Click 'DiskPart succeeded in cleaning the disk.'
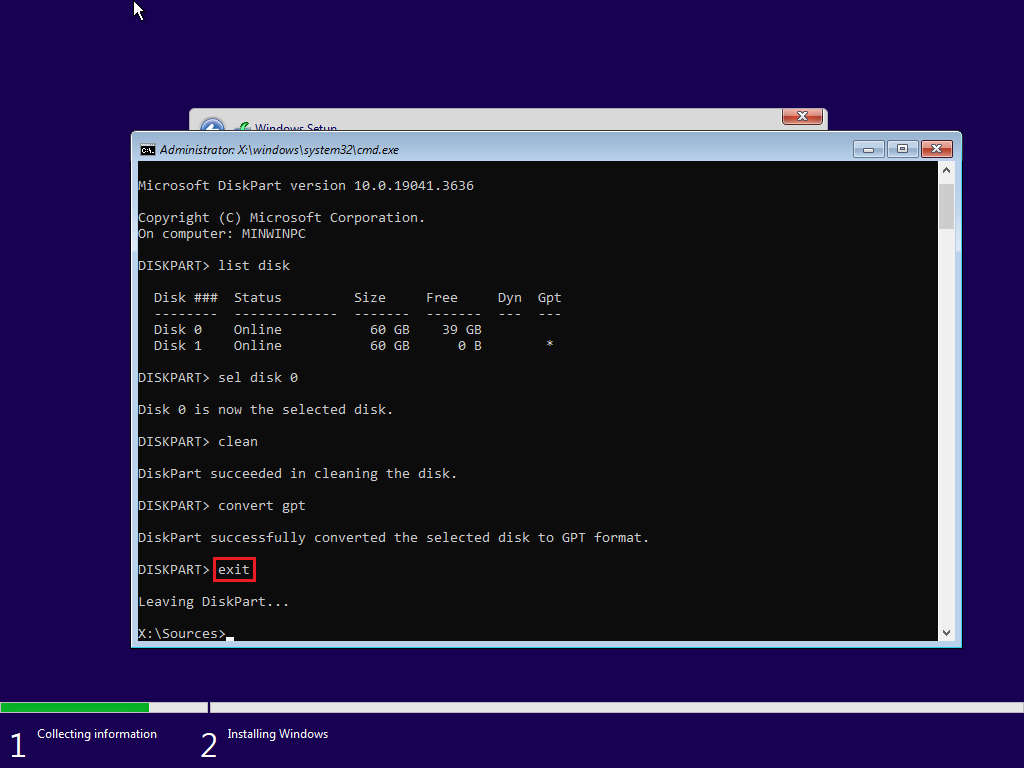 tap(298, 473)
